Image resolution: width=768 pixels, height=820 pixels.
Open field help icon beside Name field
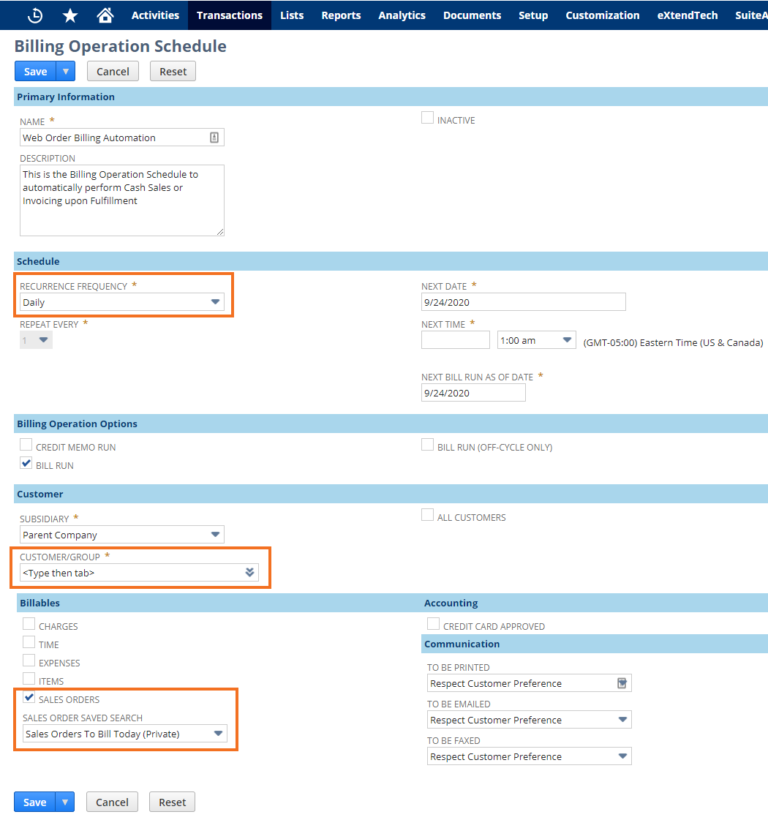click(x=213, y=137)
